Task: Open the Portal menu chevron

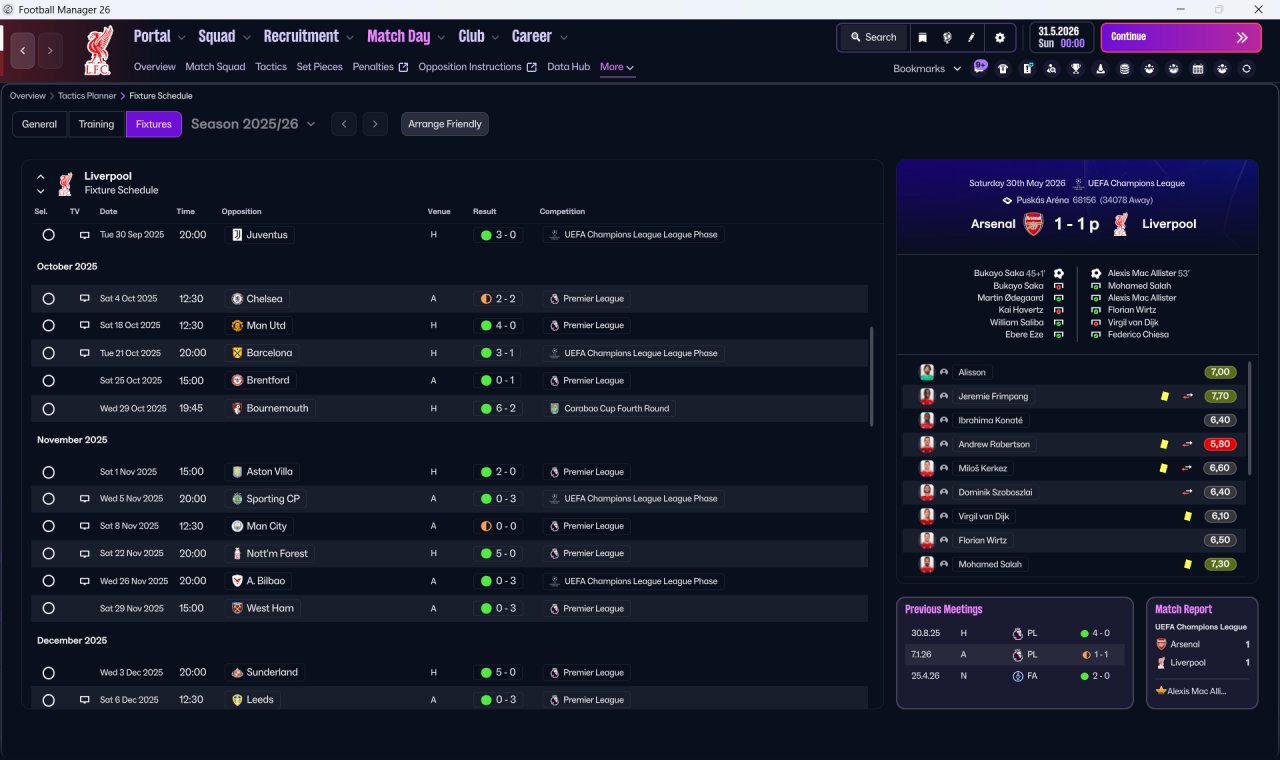Action: [x=181, y=37]
